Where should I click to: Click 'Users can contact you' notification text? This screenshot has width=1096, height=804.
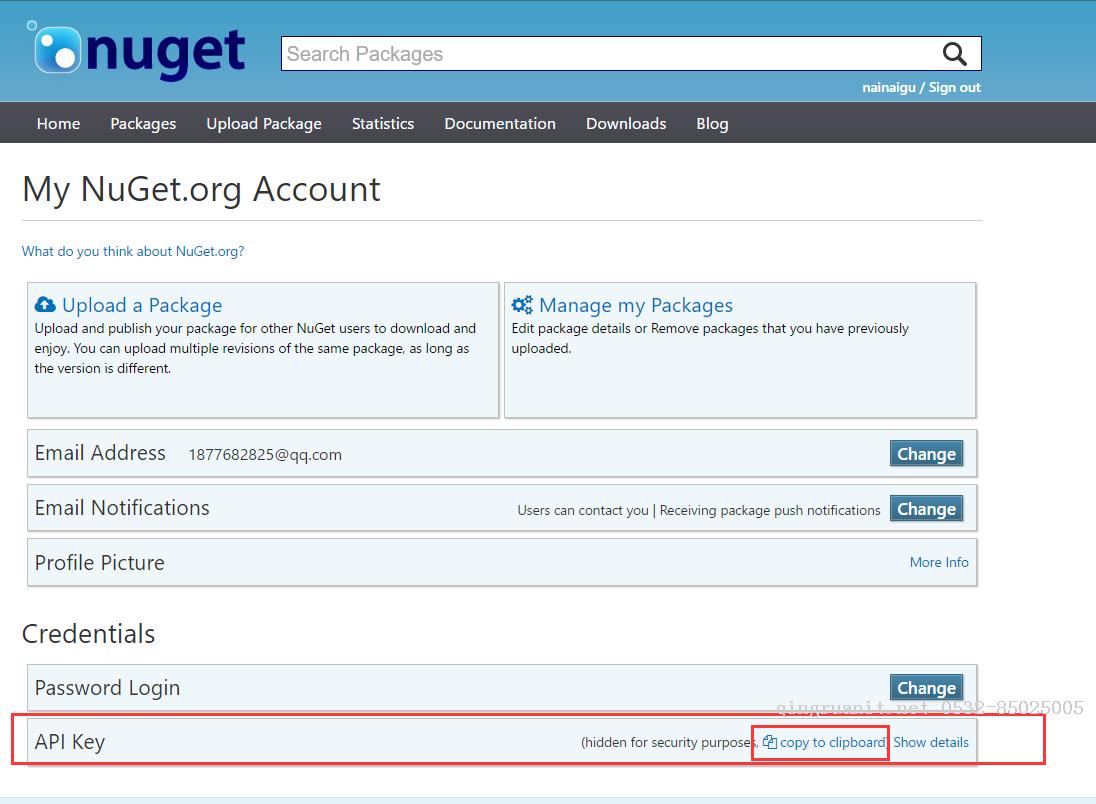583,510
